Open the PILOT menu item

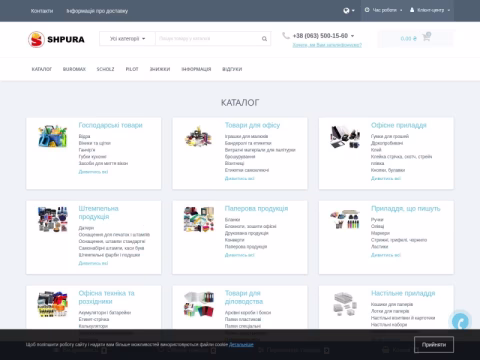[x=132, y=69]
